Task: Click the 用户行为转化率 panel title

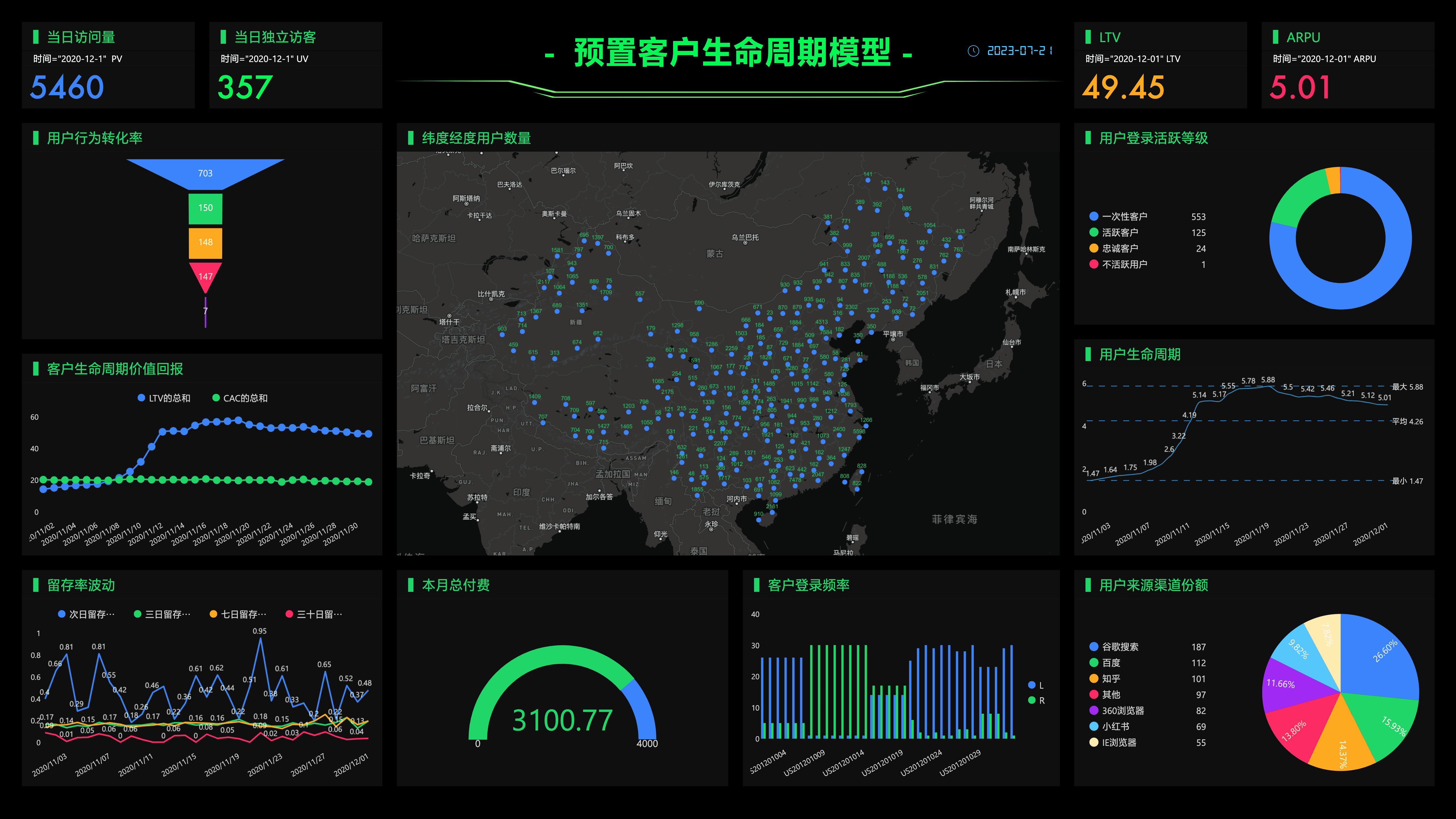Action: pos(94,138)
